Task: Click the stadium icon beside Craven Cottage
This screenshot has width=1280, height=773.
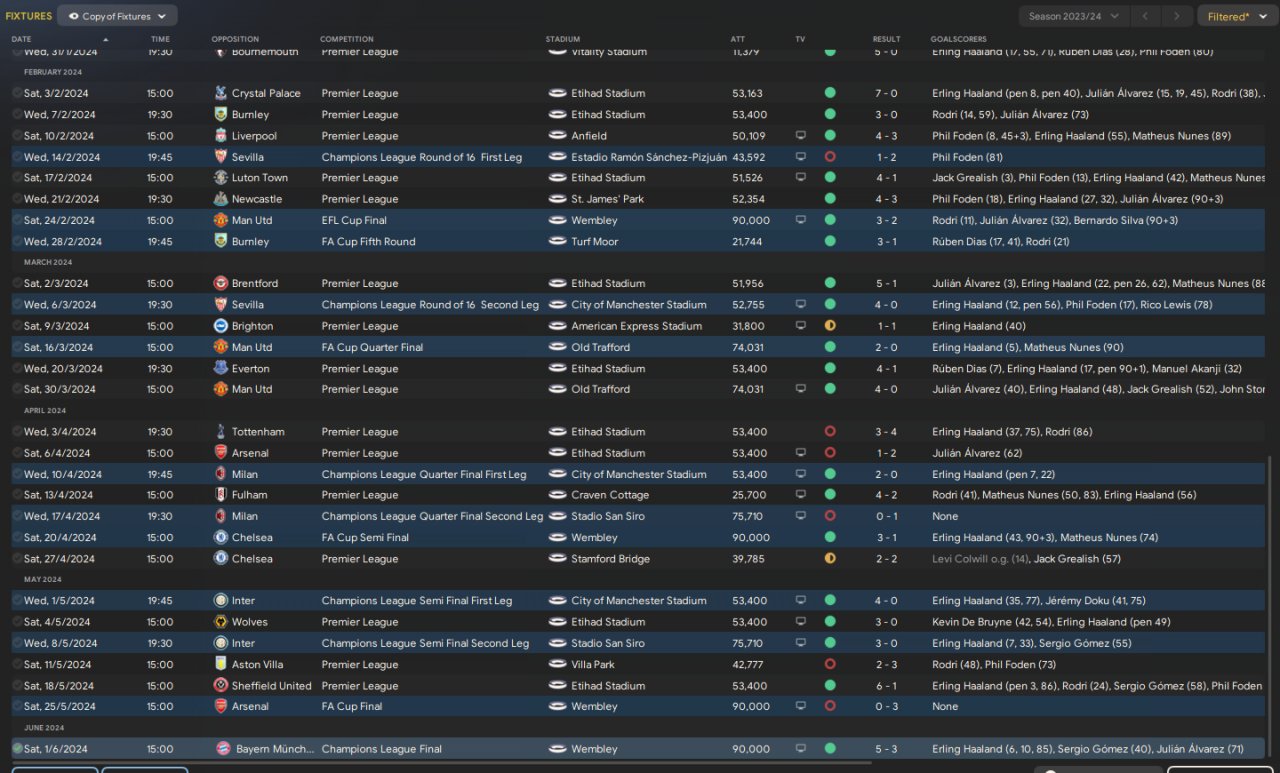Action: pos(557,495)
